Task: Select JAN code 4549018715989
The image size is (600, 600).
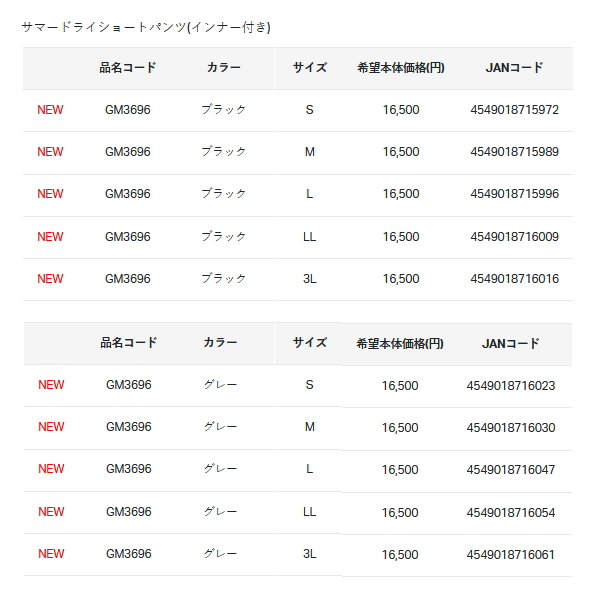Action: [x=514, y=152]
